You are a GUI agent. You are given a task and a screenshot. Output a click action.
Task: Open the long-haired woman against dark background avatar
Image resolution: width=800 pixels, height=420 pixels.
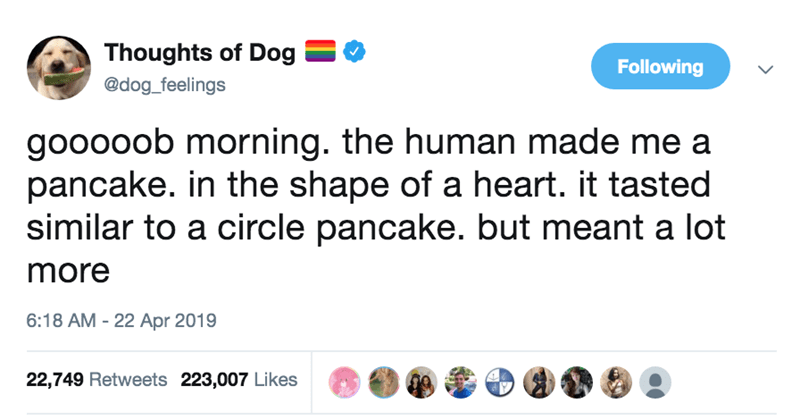pos(578,382)
